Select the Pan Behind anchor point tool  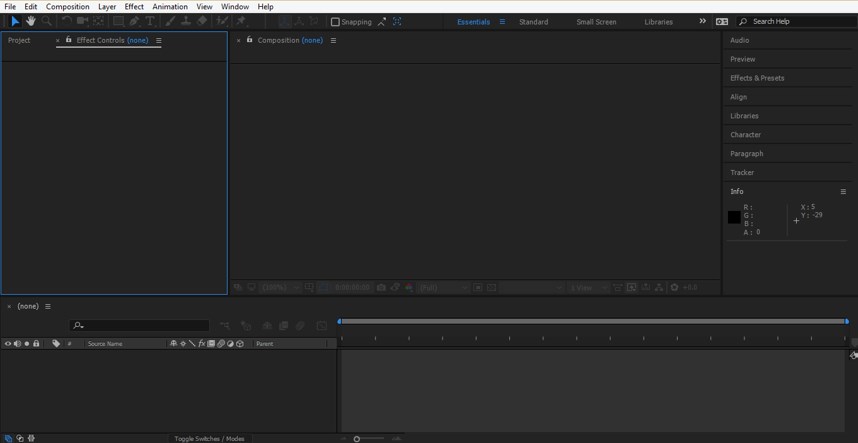pyautogui.click(x=98, y=21)
